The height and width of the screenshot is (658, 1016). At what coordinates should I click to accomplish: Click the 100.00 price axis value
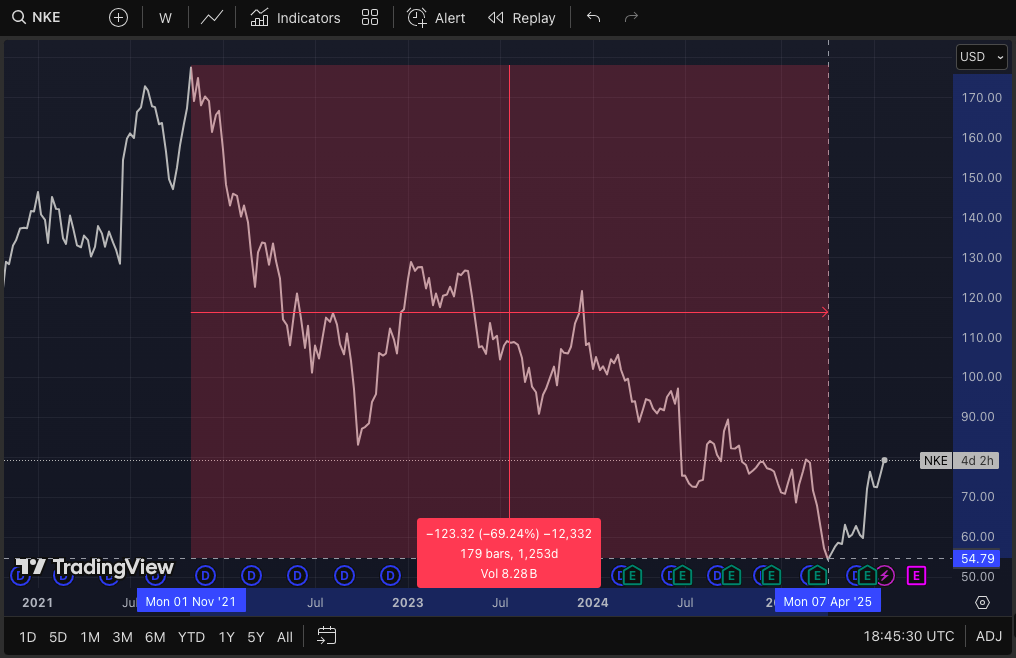982,377
